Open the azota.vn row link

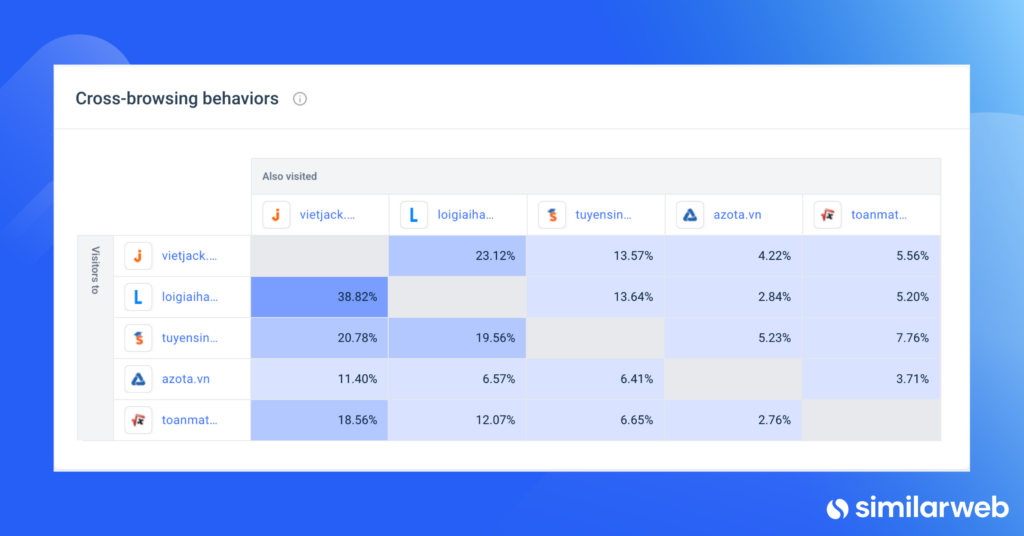(x=185, y=379)
